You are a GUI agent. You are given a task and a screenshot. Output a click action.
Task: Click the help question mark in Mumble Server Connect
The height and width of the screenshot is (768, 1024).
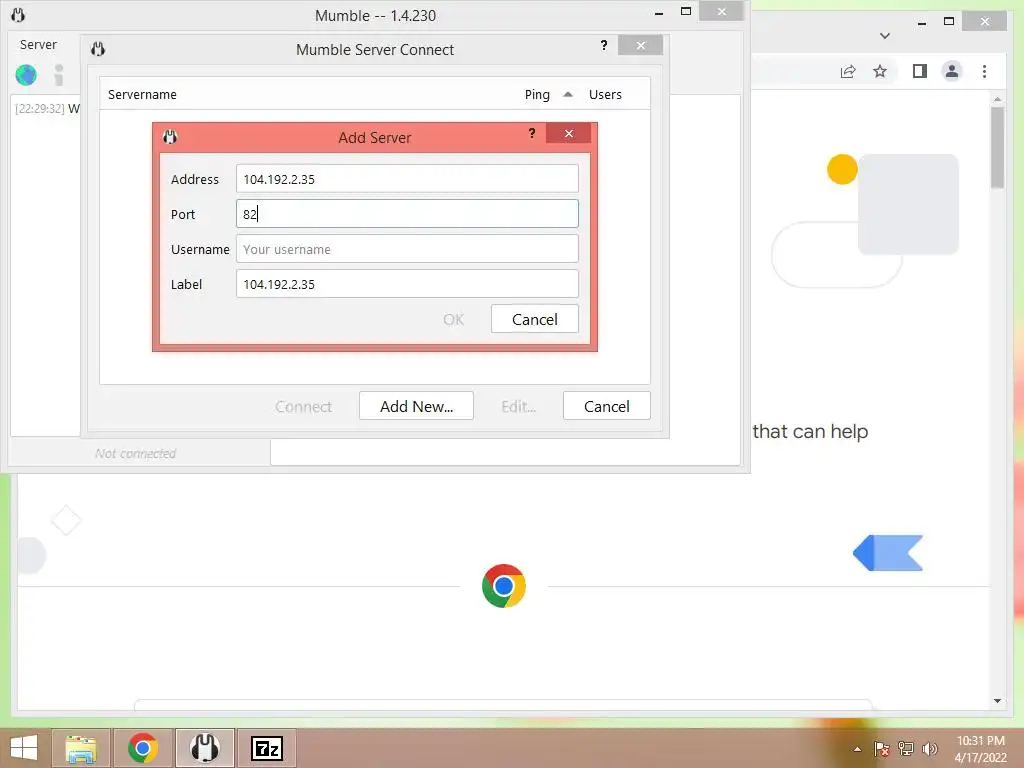pos(603,45)
